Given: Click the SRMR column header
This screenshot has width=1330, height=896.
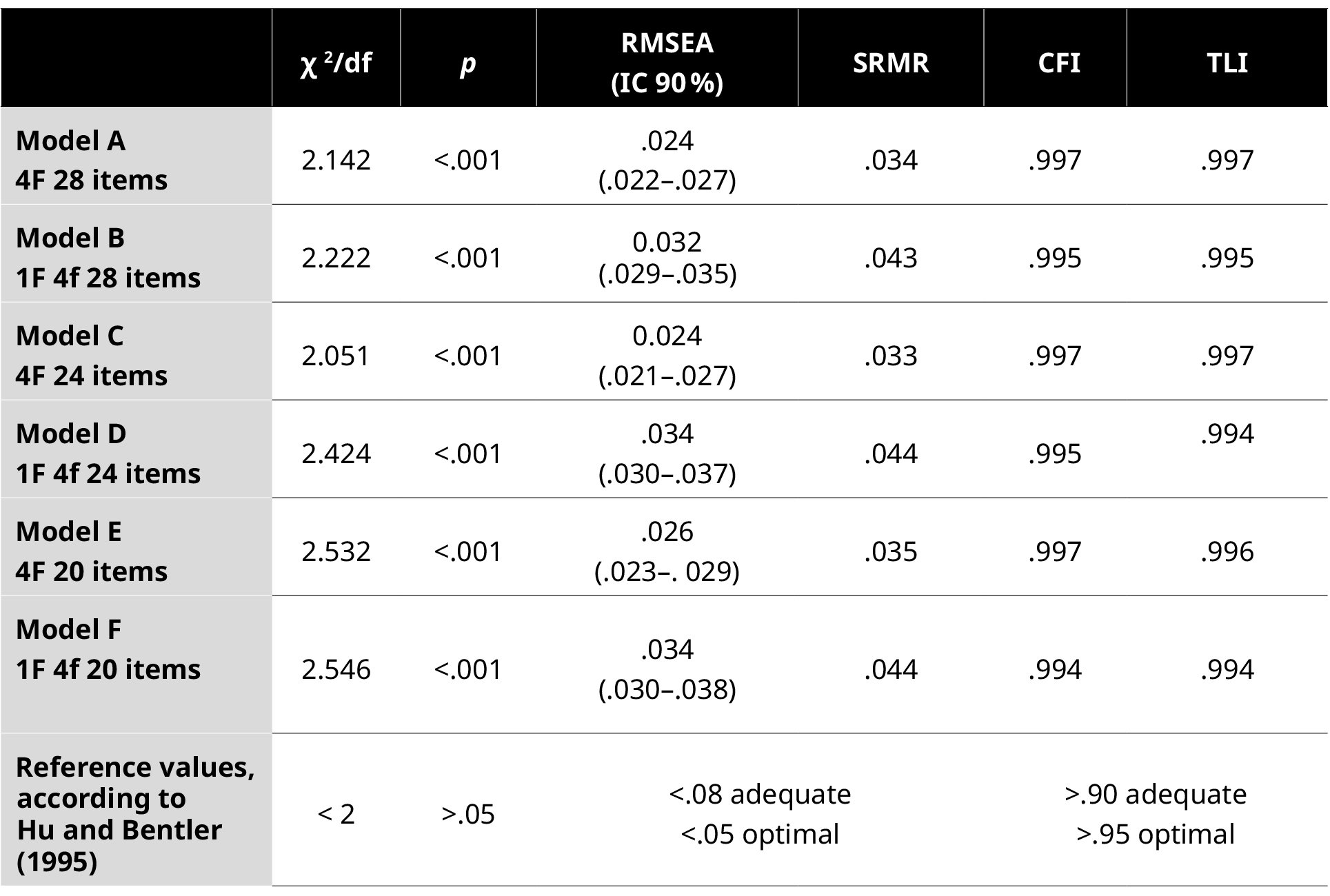Looking at the screenshot, I should tap(890, 63).
